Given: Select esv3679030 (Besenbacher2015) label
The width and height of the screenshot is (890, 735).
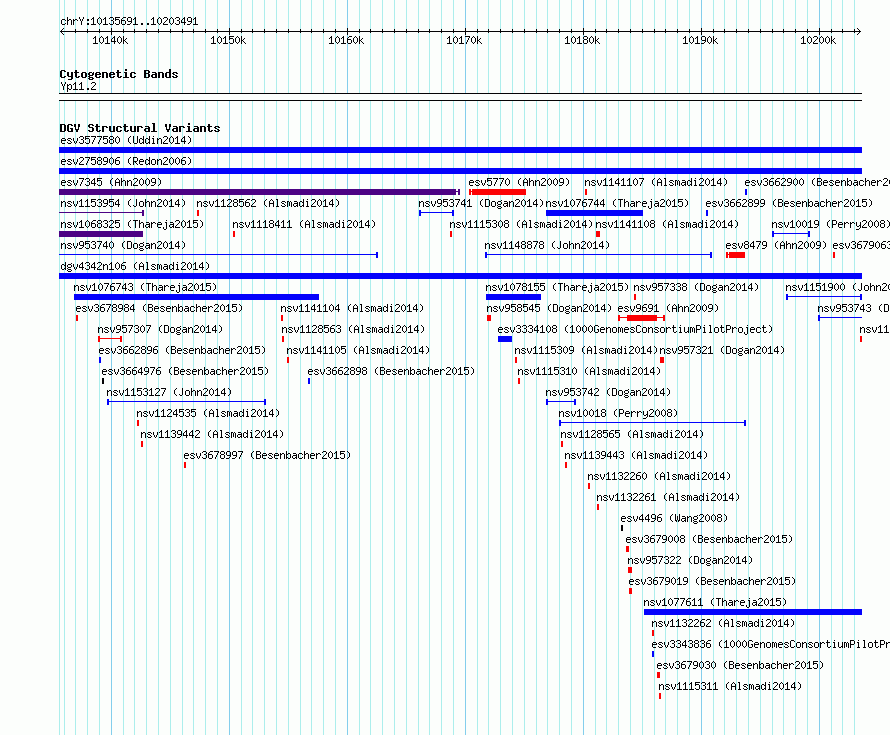Looking at the screenshot, I should [740, 665].
